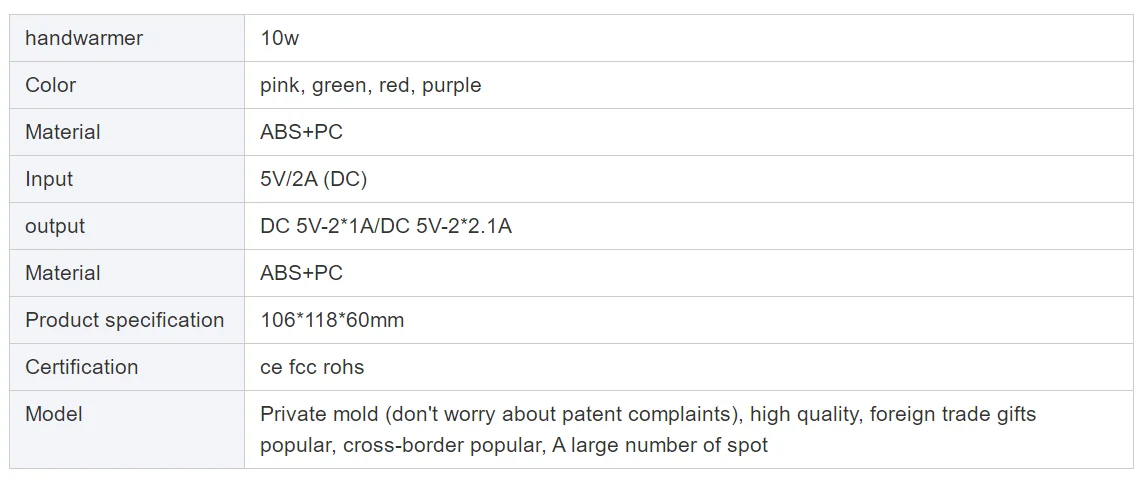The height and width of the screenshot is (479, 1145).
Task: Click the output row label
Action: 55,226
